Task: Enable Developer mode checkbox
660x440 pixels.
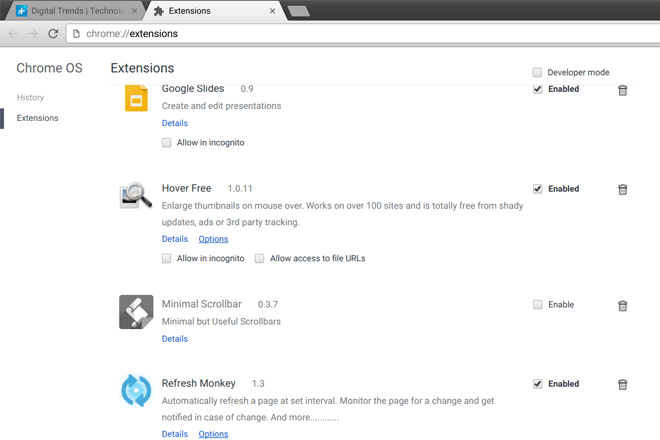Action: (537, 72)
